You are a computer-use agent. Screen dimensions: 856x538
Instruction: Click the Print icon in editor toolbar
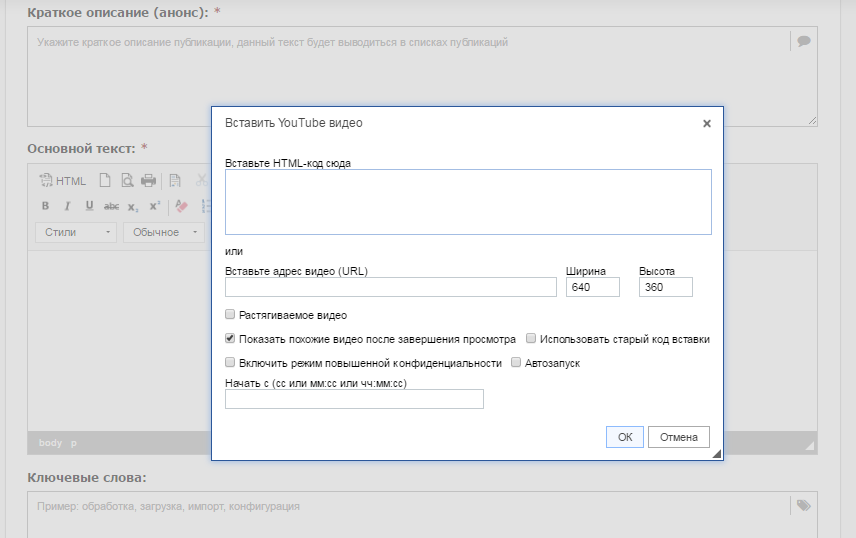tap(148, 180)
